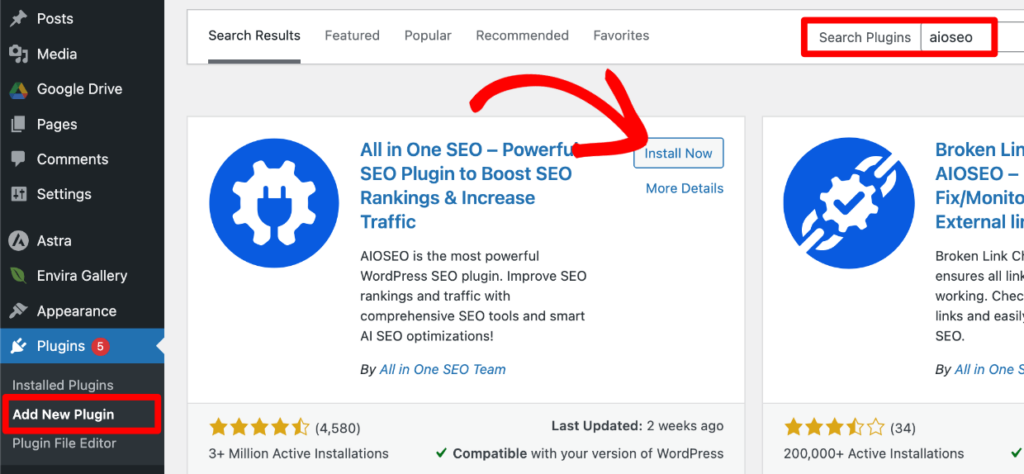Open the Popular plugins tab
The height and width of the screenshot is (474, 1024).
(x=428, y=35)
